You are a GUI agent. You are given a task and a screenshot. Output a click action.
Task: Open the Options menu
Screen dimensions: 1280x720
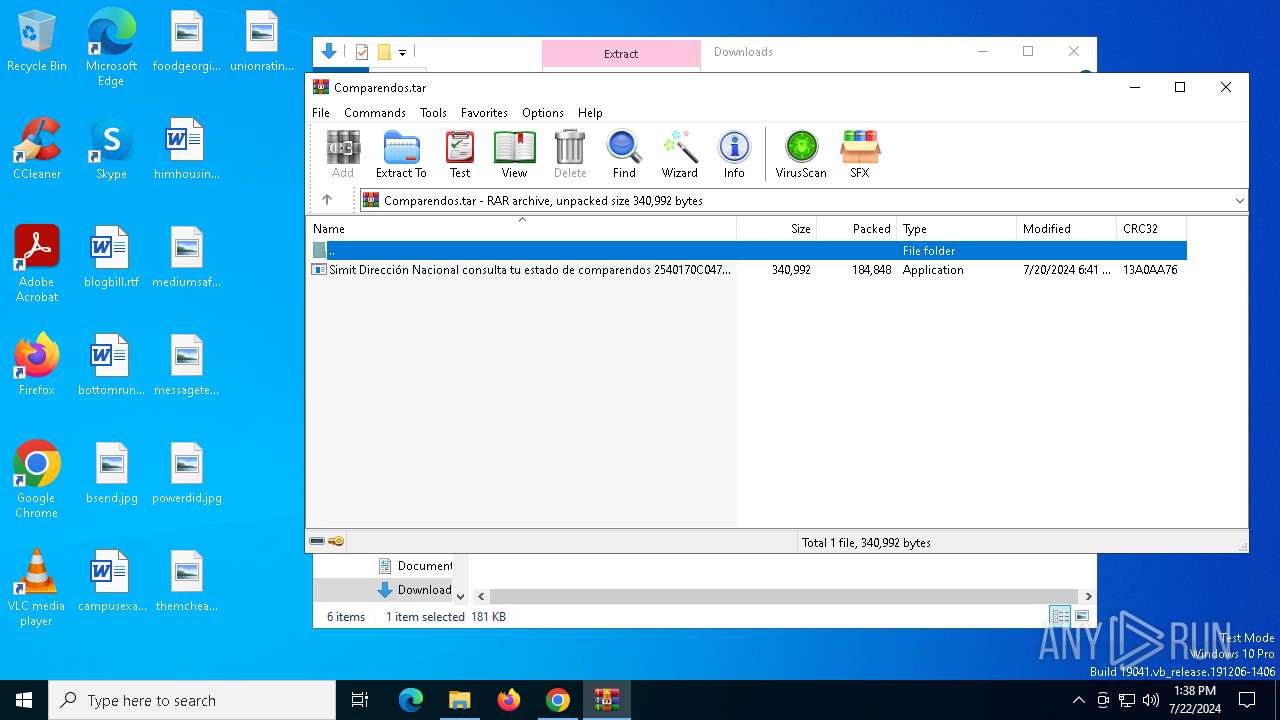543,113
